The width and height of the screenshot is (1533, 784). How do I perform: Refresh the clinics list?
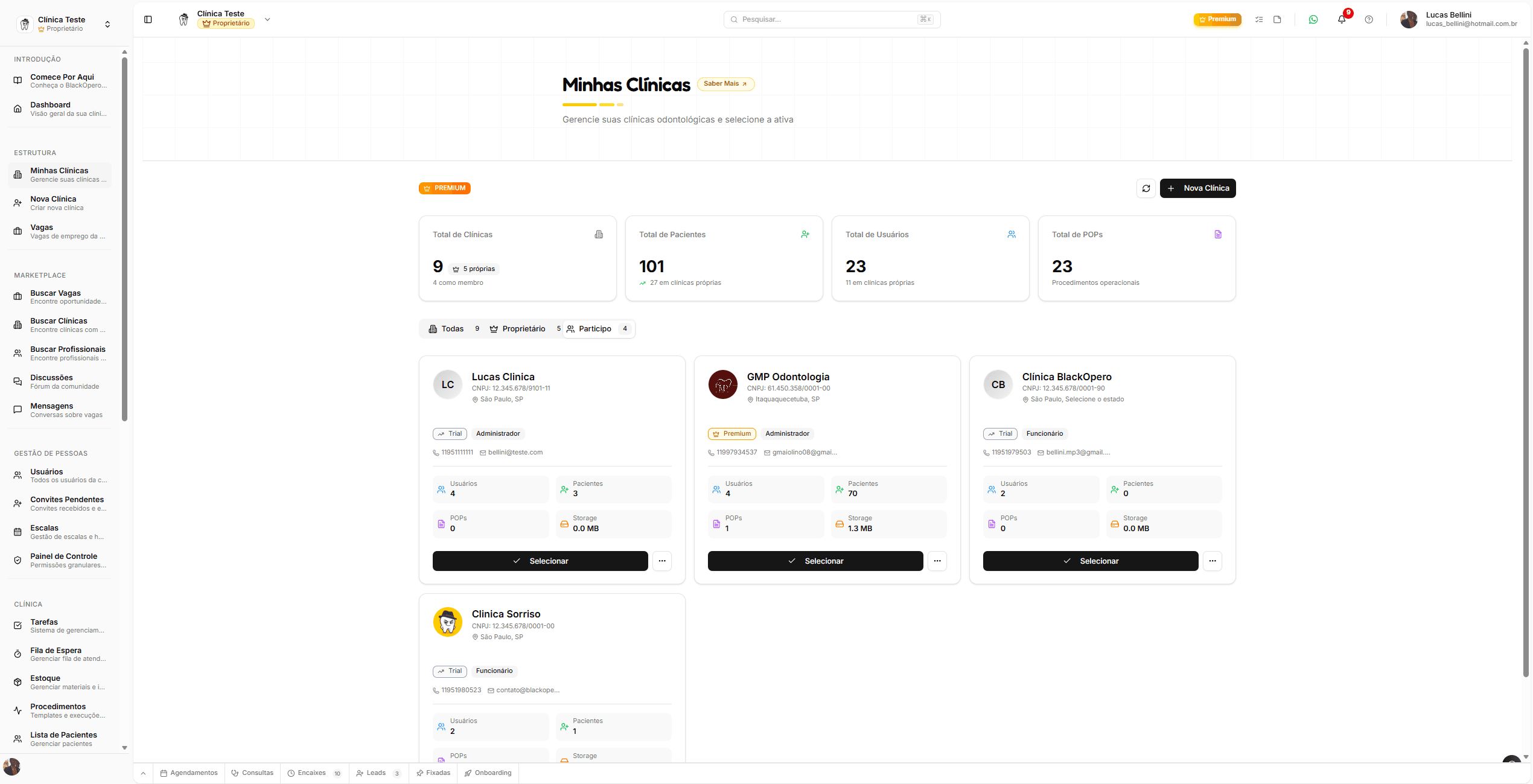coord(1146,188)
